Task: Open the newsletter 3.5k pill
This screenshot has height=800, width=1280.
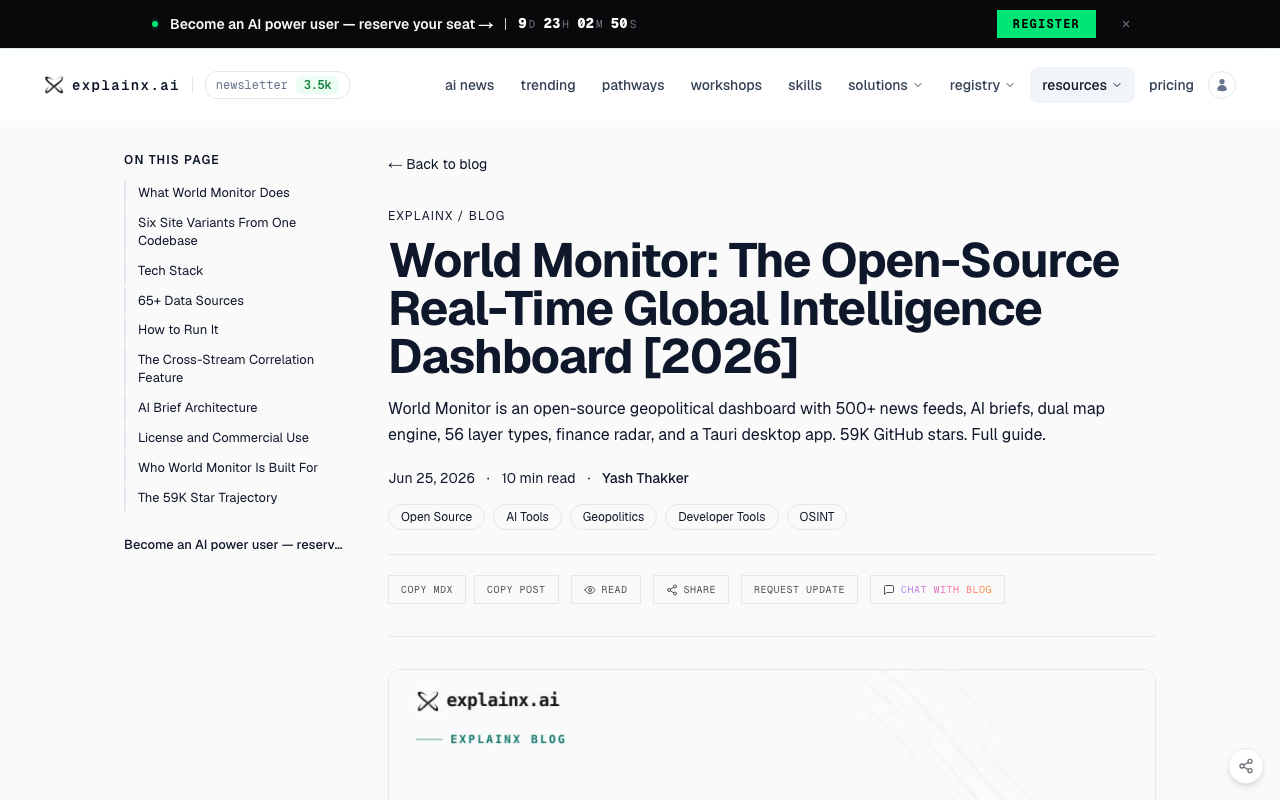Action: coord(277,85)
